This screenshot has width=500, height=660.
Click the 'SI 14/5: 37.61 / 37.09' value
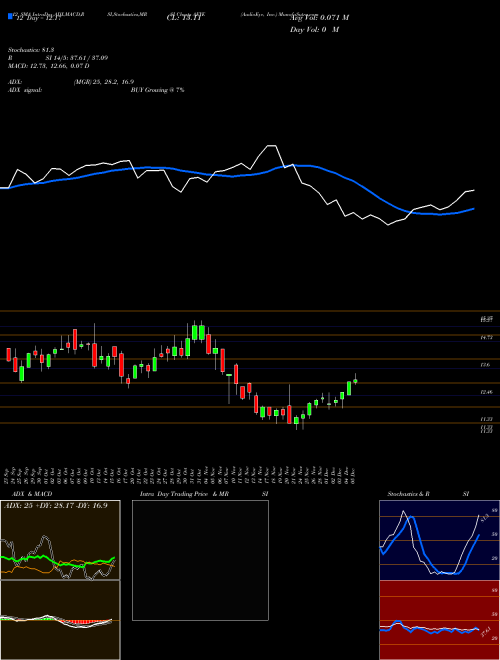click(x=77, y=58)
